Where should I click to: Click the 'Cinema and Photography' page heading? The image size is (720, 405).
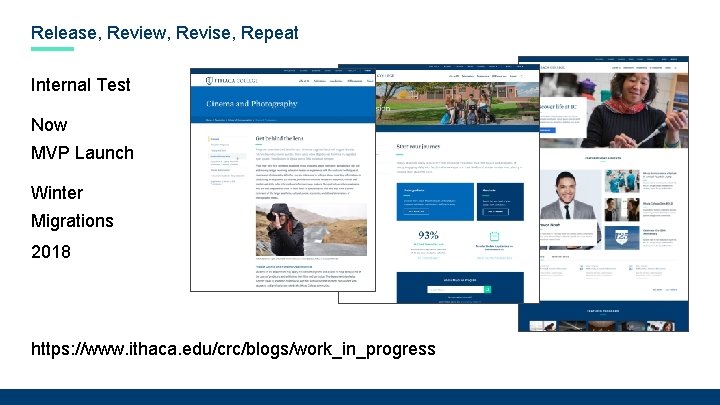click(x=252, y=104)
